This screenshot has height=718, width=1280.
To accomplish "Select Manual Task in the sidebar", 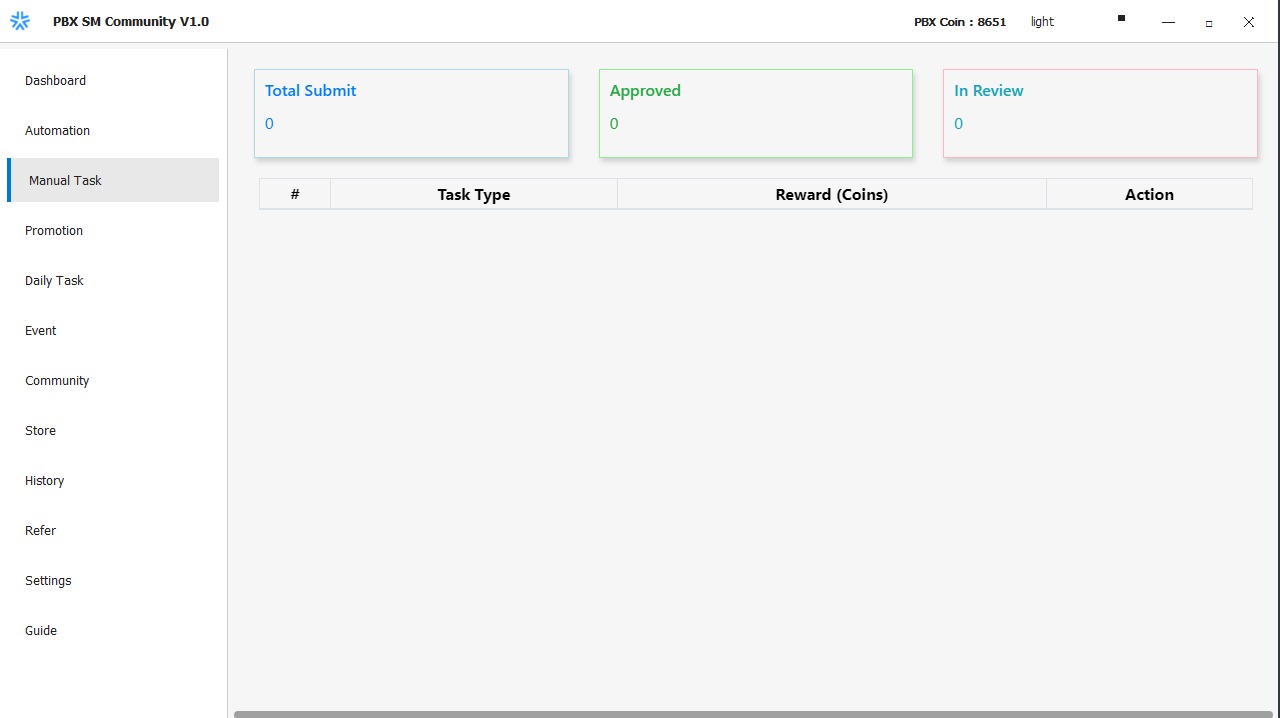I will [66, 181].
